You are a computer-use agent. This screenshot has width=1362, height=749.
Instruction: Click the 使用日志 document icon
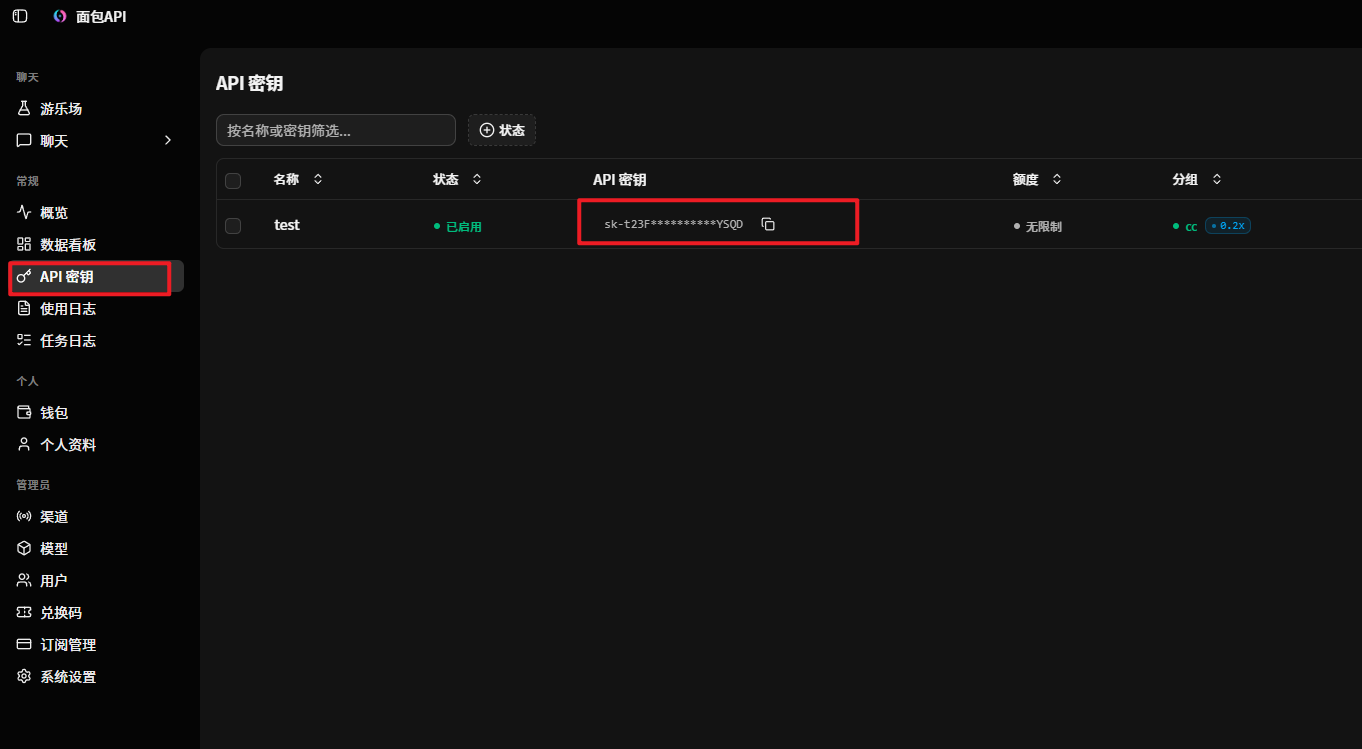pyautogui.click(x=25, y=309)
